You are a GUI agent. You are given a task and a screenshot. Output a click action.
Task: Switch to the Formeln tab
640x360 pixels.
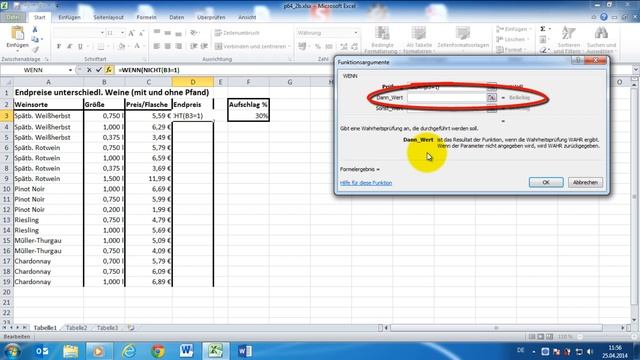pyautogui.click(x=147, y=17)
